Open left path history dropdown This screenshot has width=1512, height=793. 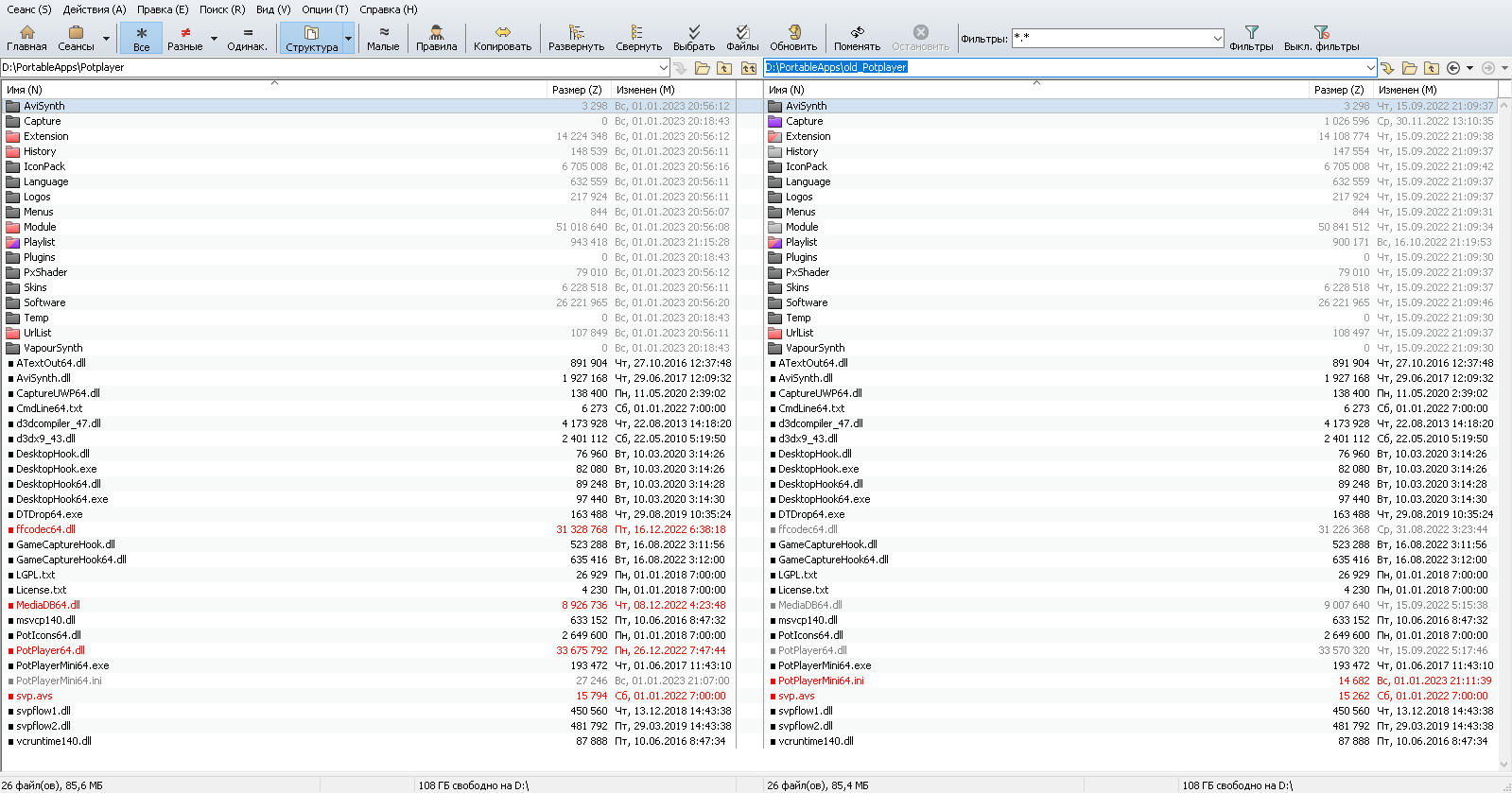coord(663,68)
